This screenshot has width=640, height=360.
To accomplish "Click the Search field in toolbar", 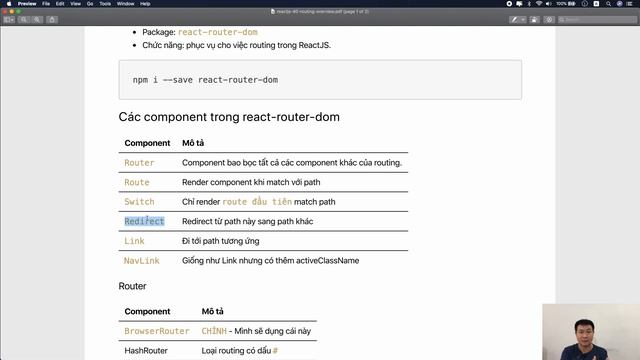I will pyautogui.click(x=598, y=20).
